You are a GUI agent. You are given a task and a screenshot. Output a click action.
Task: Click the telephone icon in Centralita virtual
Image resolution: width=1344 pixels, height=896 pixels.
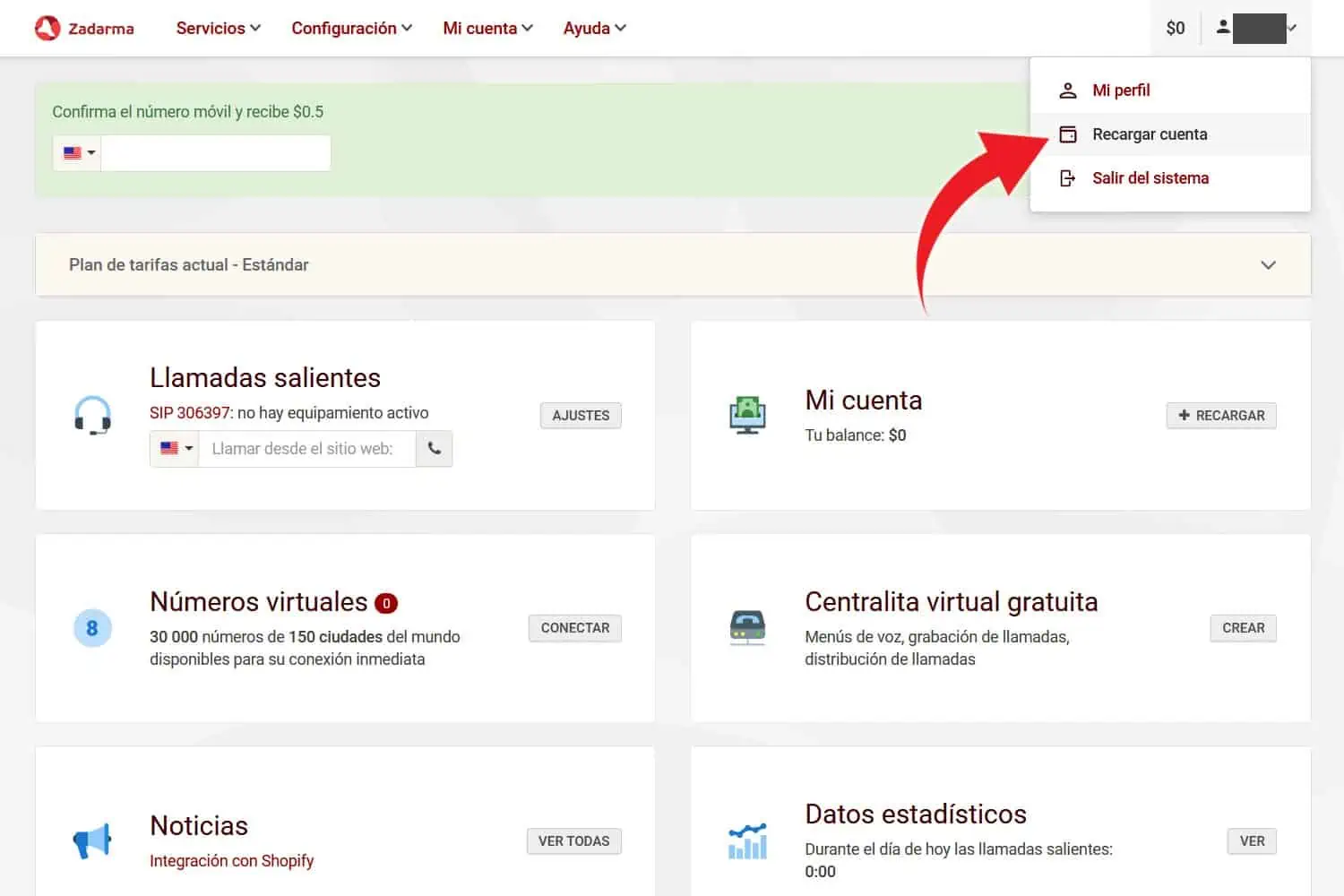pyautogui.click(x=747, y=627)
